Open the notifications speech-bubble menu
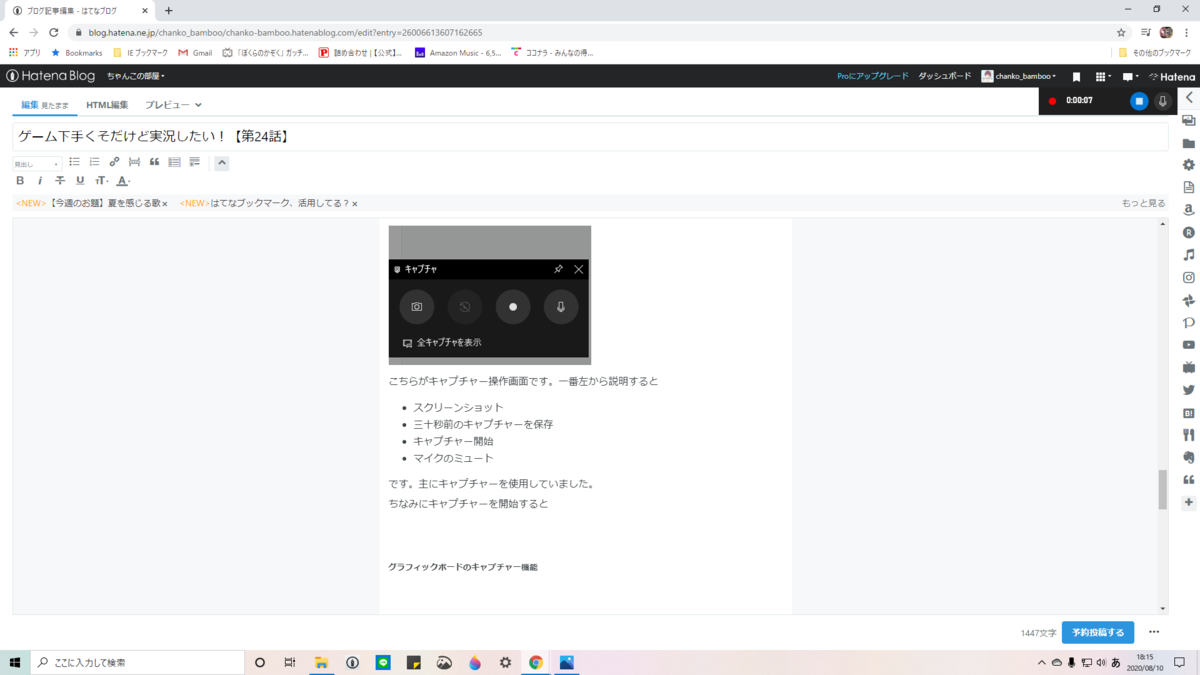The height and width of the screenshot is (675, 1200). [1130, 76]
